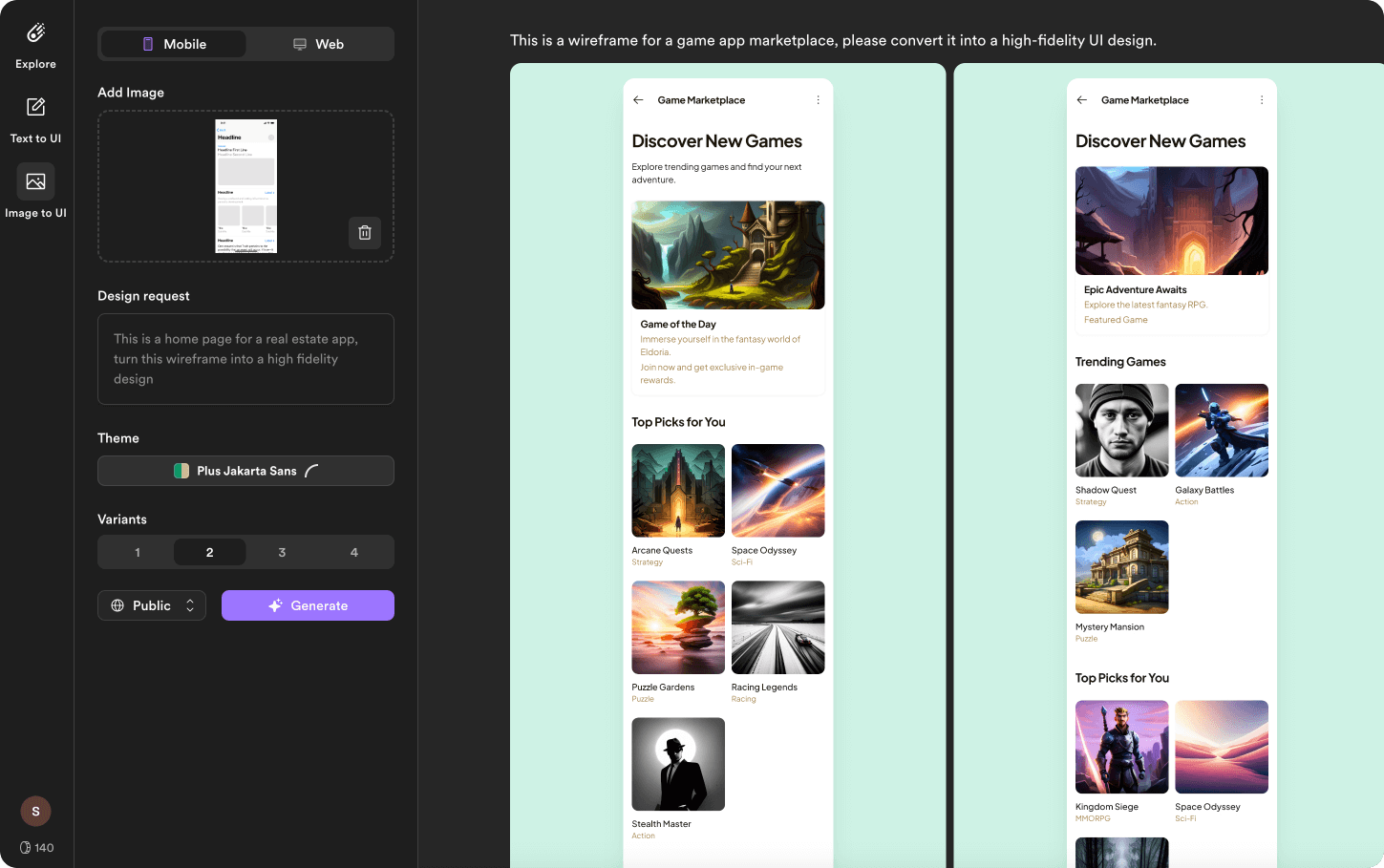
Task: Select the Image to UI tool
Action: pyautogui.click(x=35, y=181)
